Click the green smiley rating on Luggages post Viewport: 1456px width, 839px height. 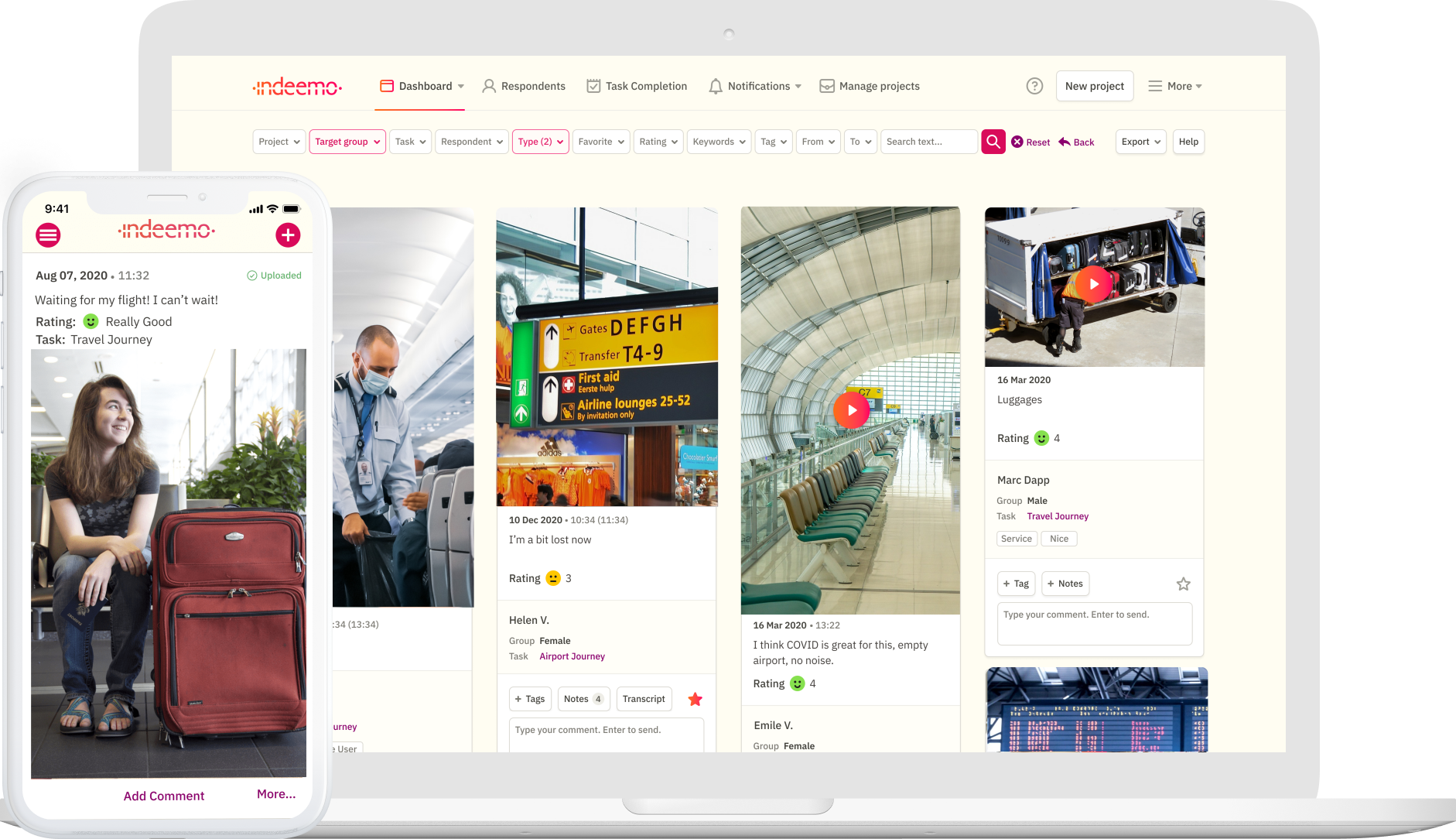[1041, 438]
